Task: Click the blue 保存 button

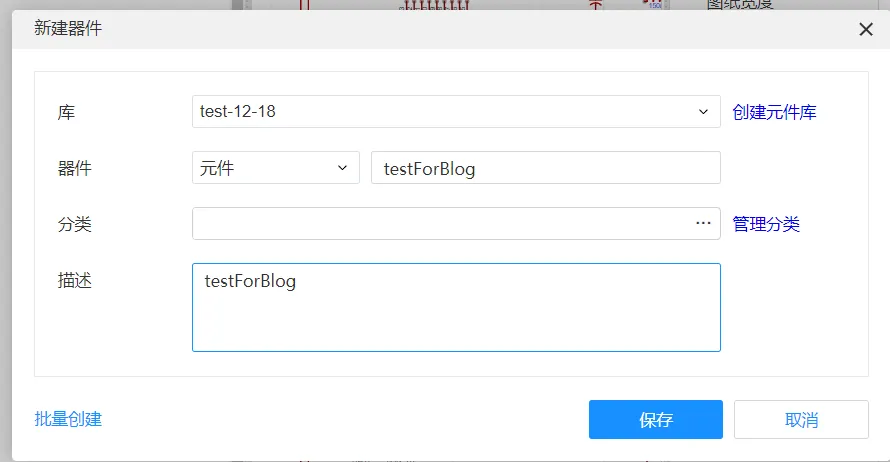Action: pos(656,419)
